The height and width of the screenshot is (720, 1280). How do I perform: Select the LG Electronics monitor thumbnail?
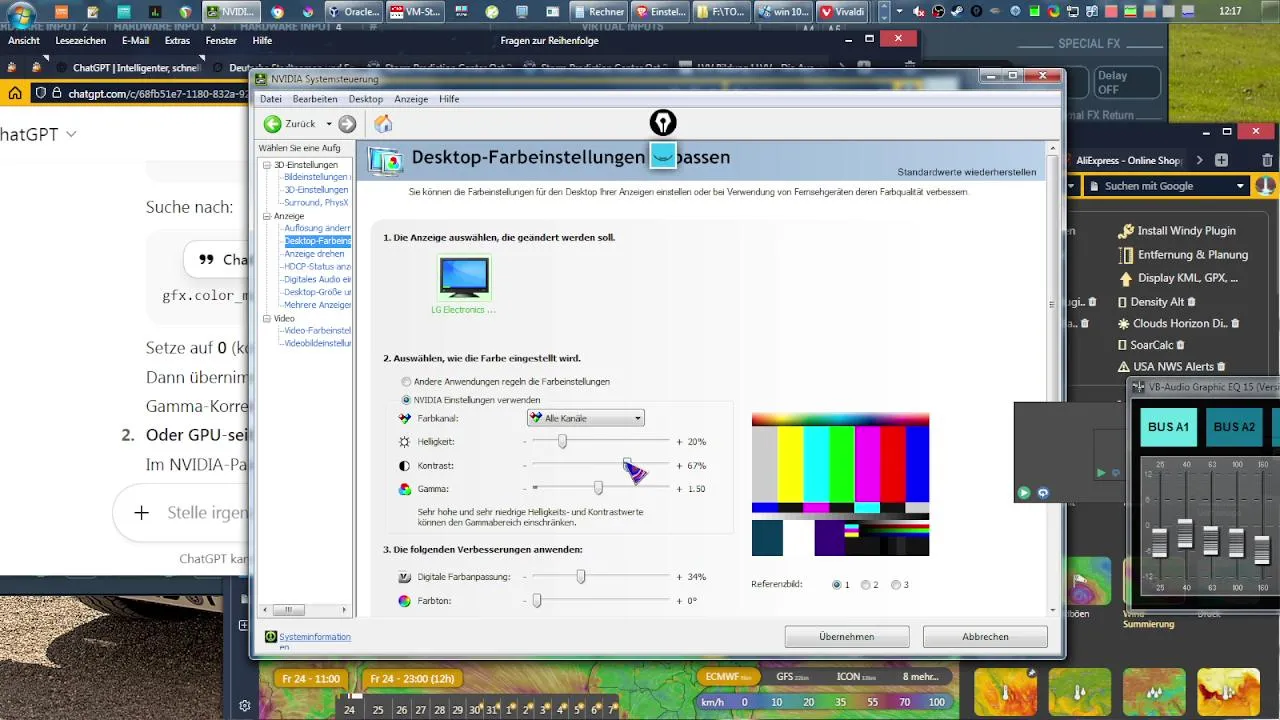pyautogui.click(x=464, y=278)
